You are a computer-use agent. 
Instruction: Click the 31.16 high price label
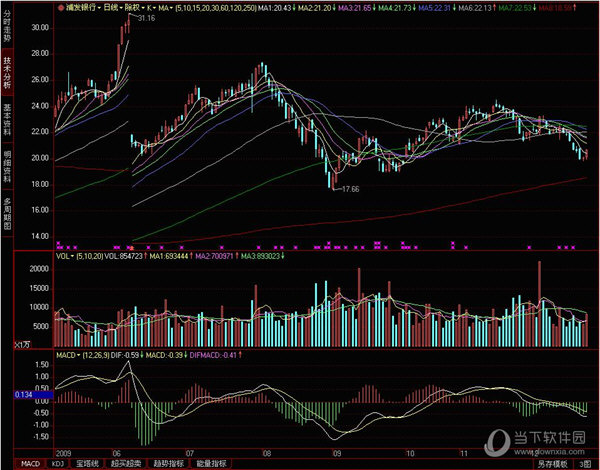pyautogui.click(x=147, y=18)
